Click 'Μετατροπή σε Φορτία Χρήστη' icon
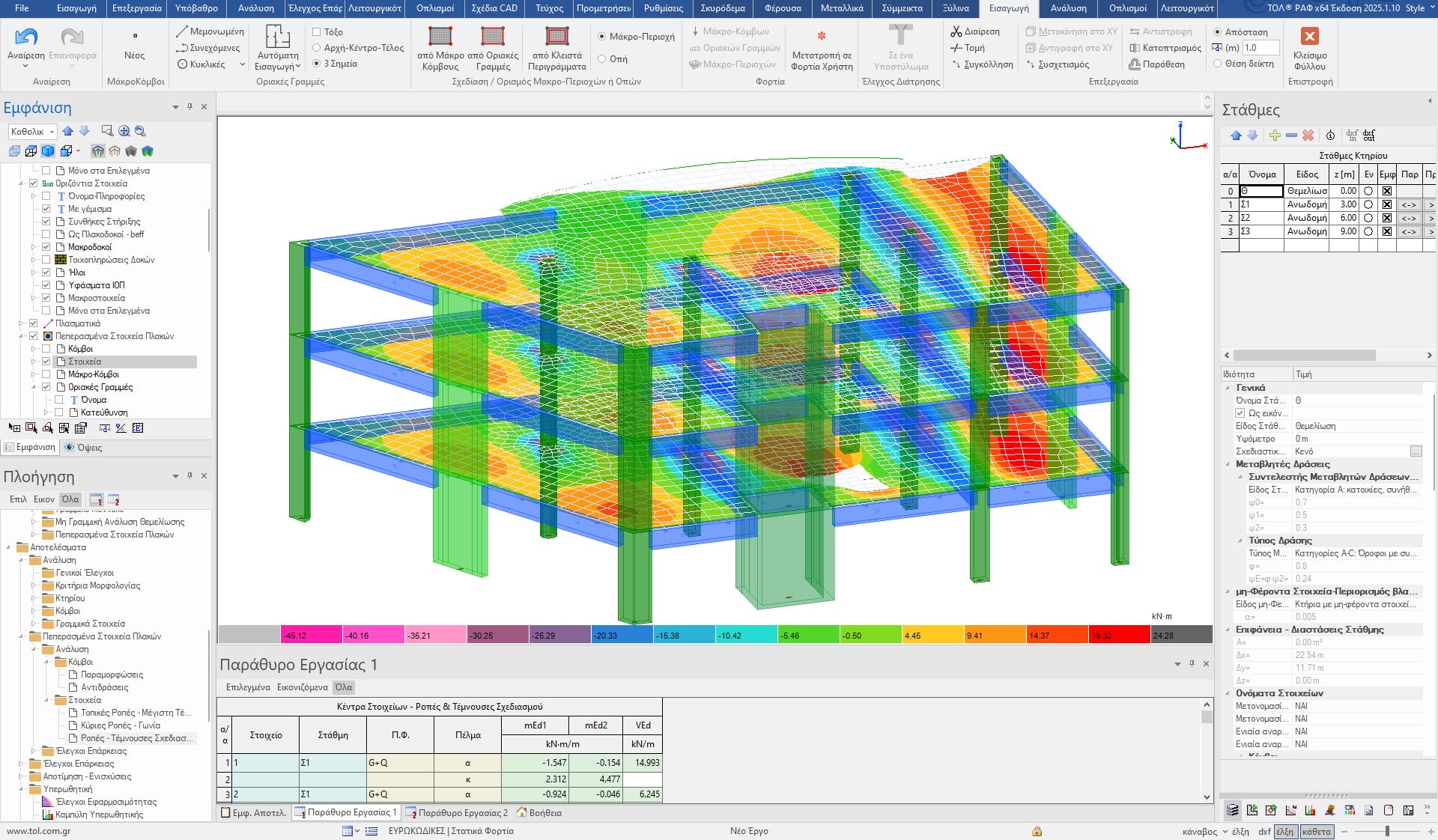 (x=822, y=37)
